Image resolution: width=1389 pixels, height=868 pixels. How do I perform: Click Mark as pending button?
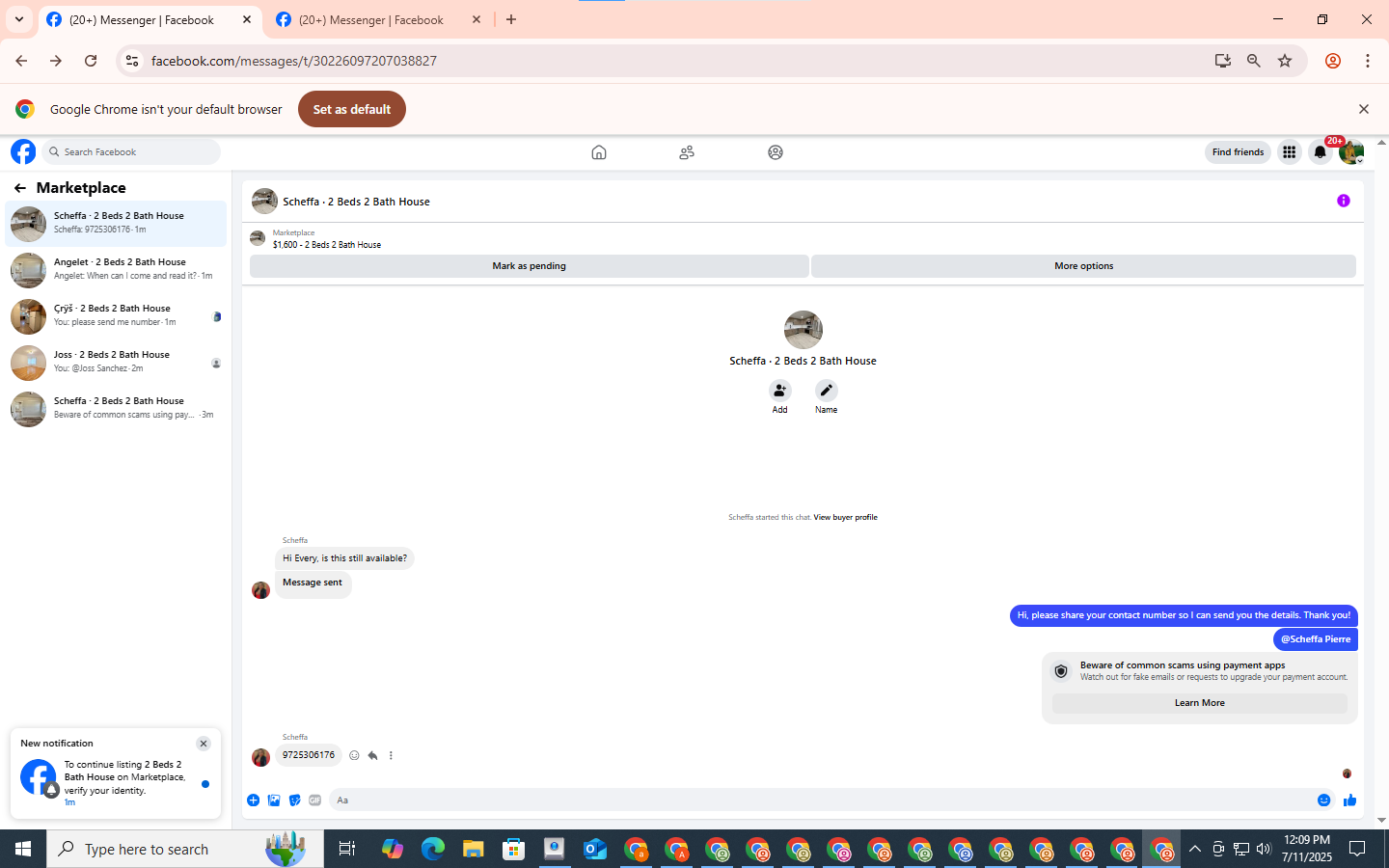[x=529, y=266]
